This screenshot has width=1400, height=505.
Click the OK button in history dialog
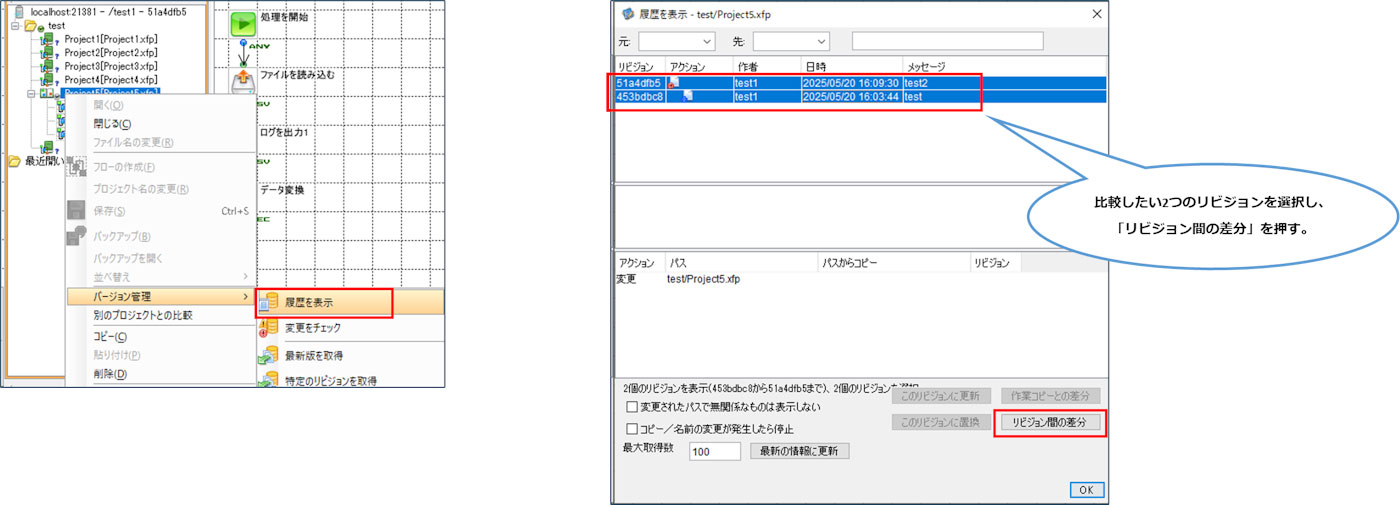point(1085,490)
